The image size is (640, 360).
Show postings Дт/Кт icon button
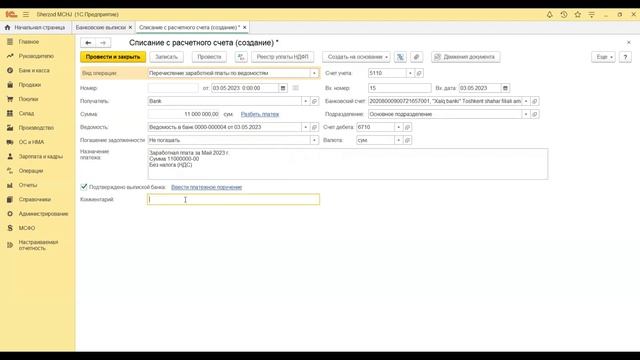[x=241, y=57]
